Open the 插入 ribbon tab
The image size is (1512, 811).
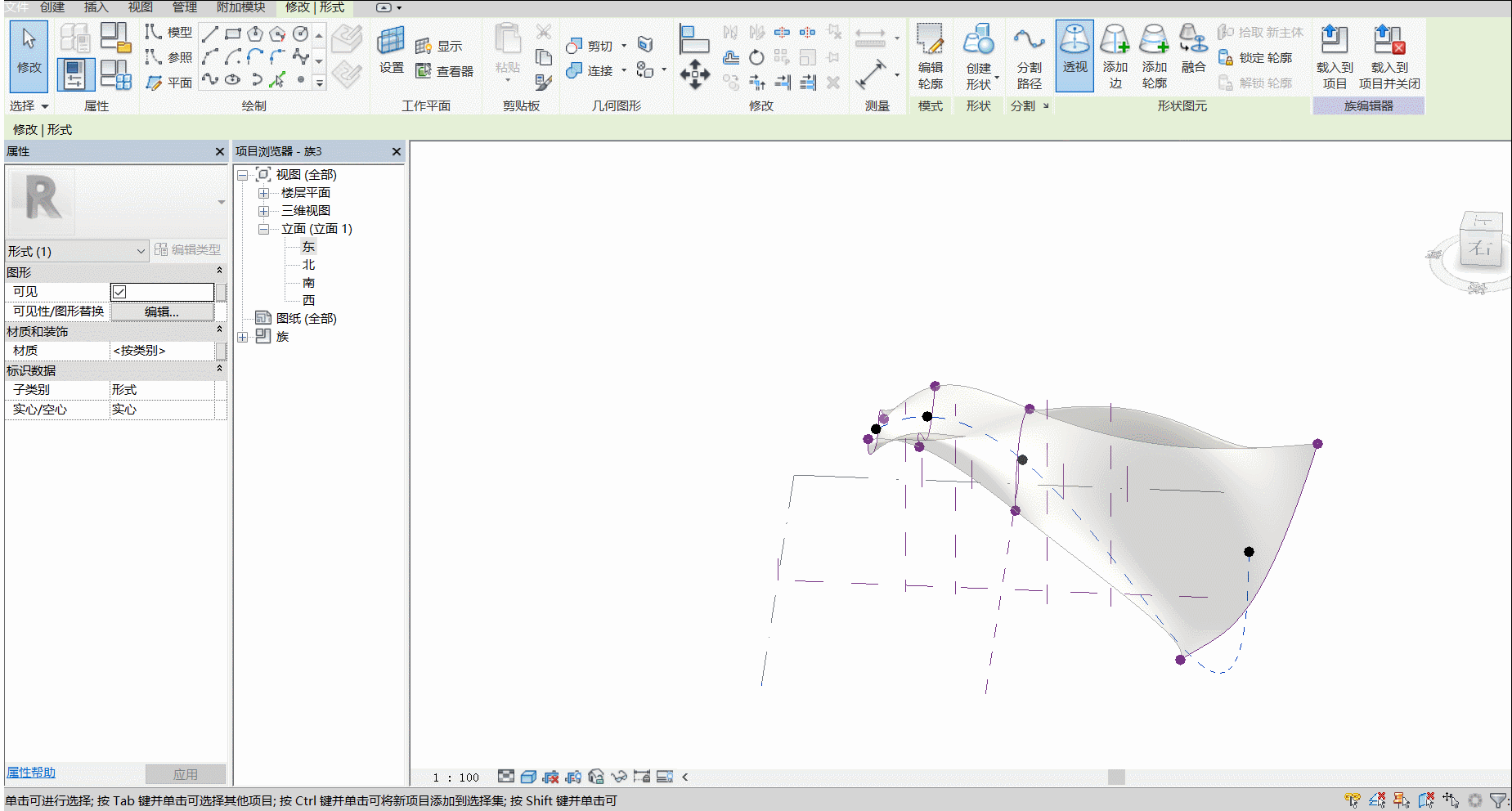(96, 7)
